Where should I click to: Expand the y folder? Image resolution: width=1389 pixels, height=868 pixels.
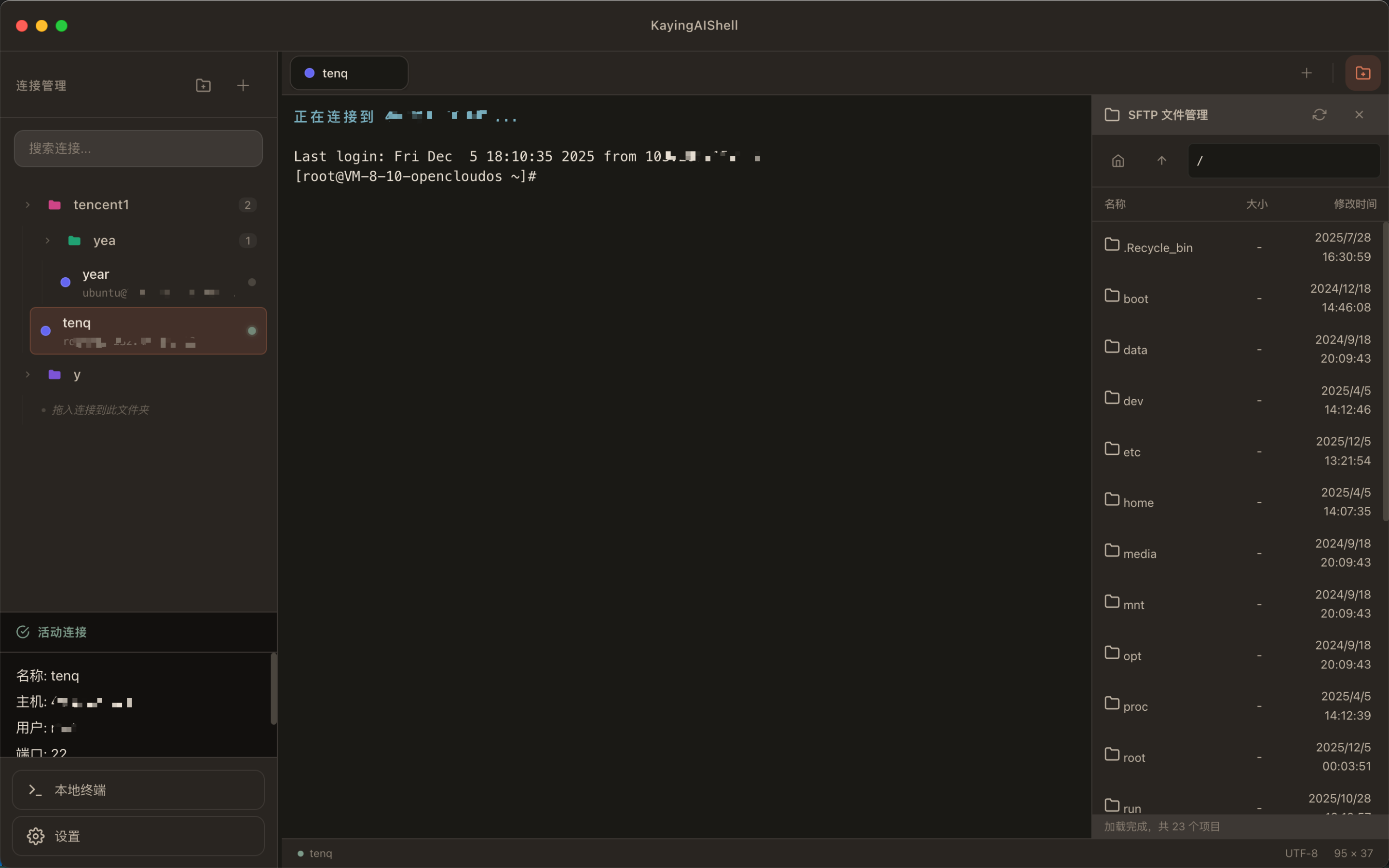27,375
